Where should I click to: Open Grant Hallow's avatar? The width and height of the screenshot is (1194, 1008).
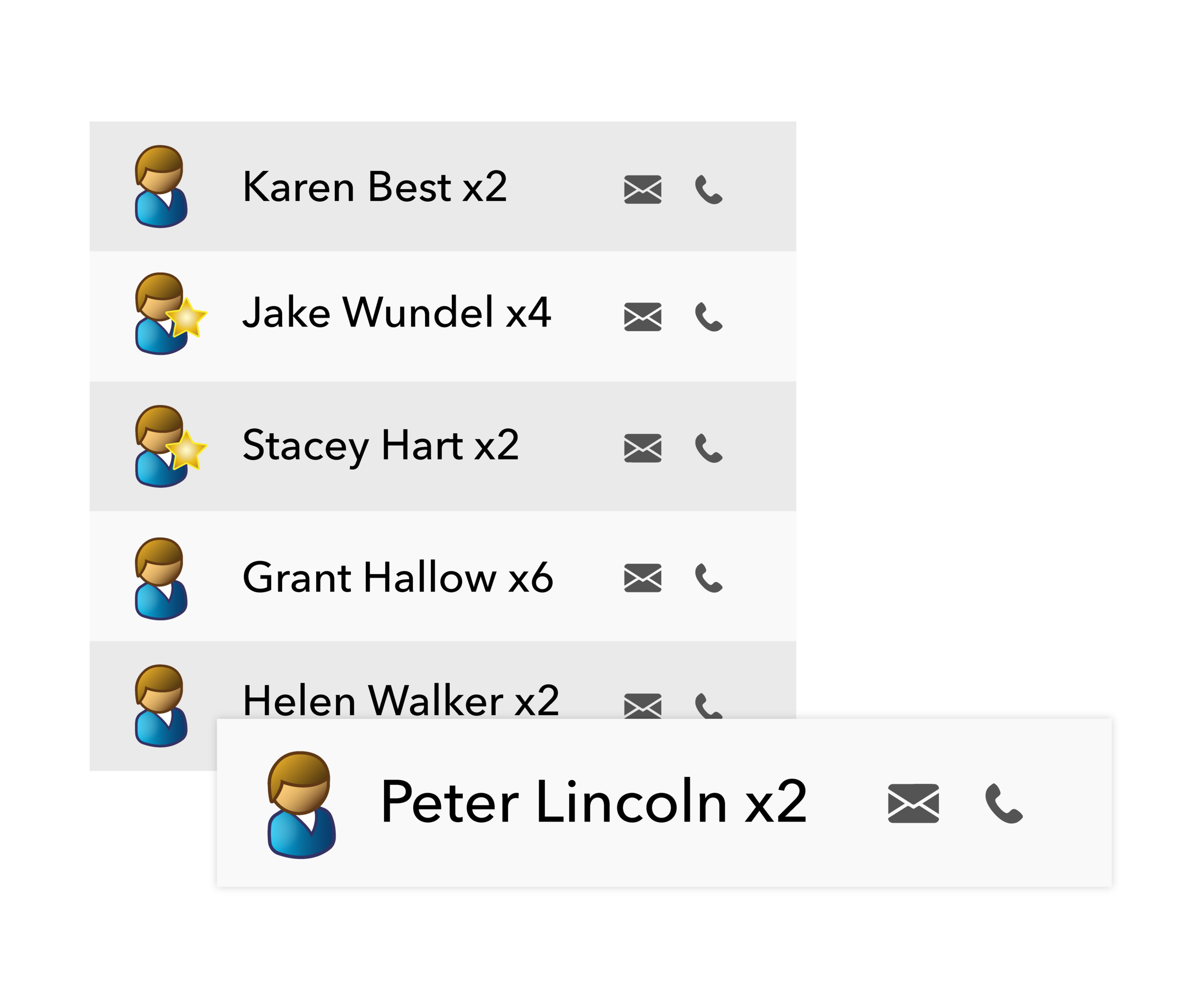(161, 578)
